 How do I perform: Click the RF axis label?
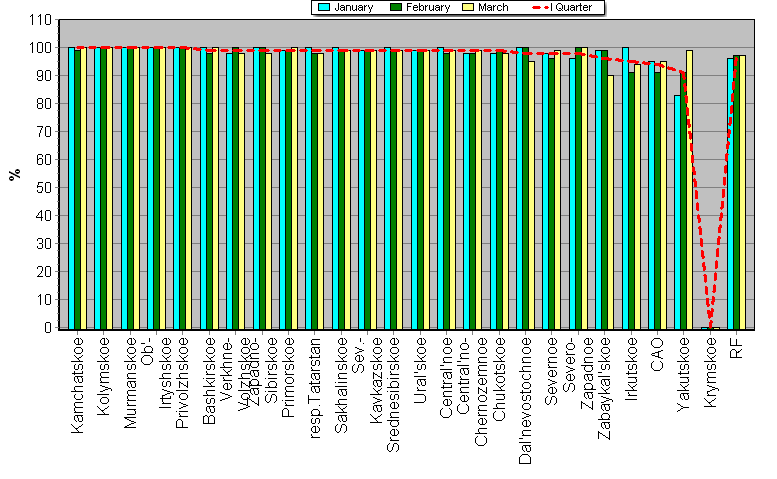[x=736, y=348]
